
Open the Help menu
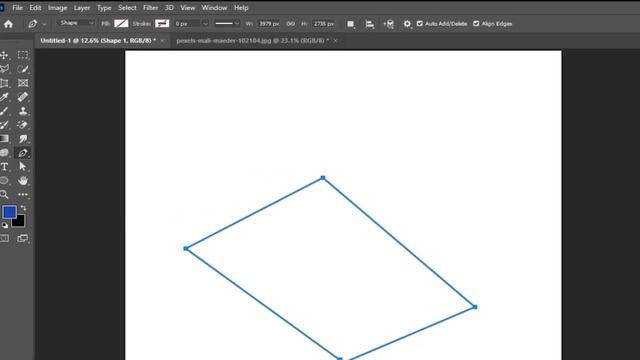click(241, 8)
